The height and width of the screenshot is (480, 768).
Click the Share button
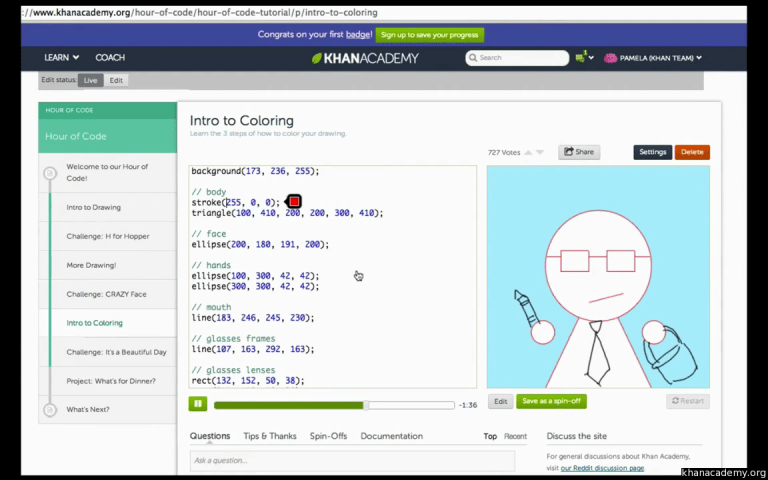pyautogui.click(x=579, y=152)
